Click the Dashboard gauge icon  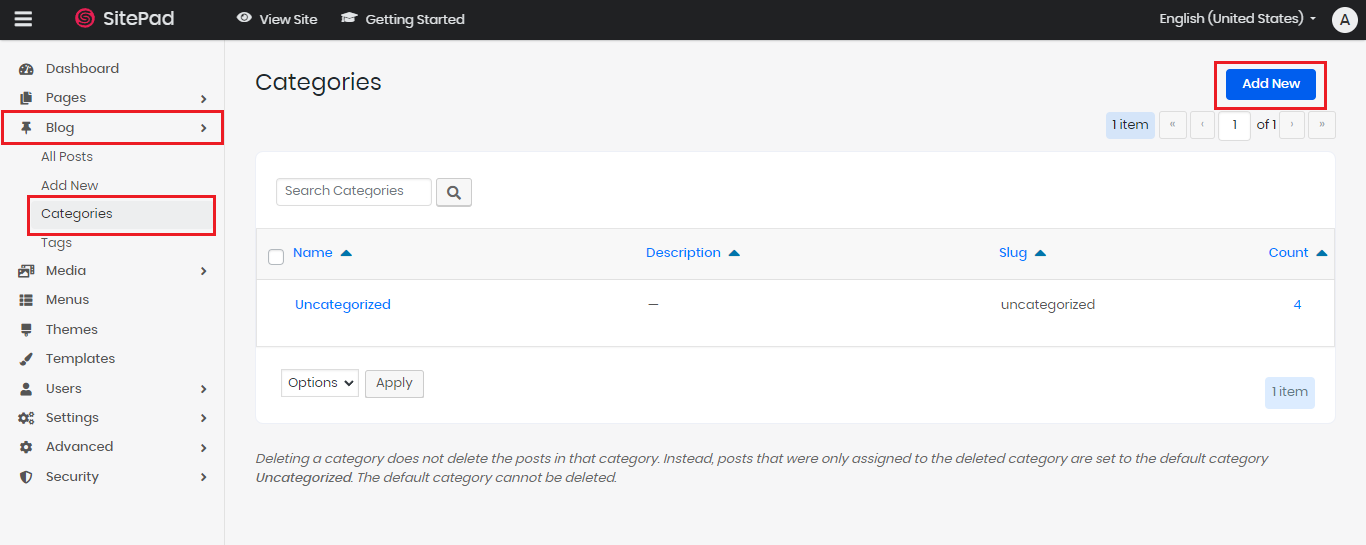[27, 69]
